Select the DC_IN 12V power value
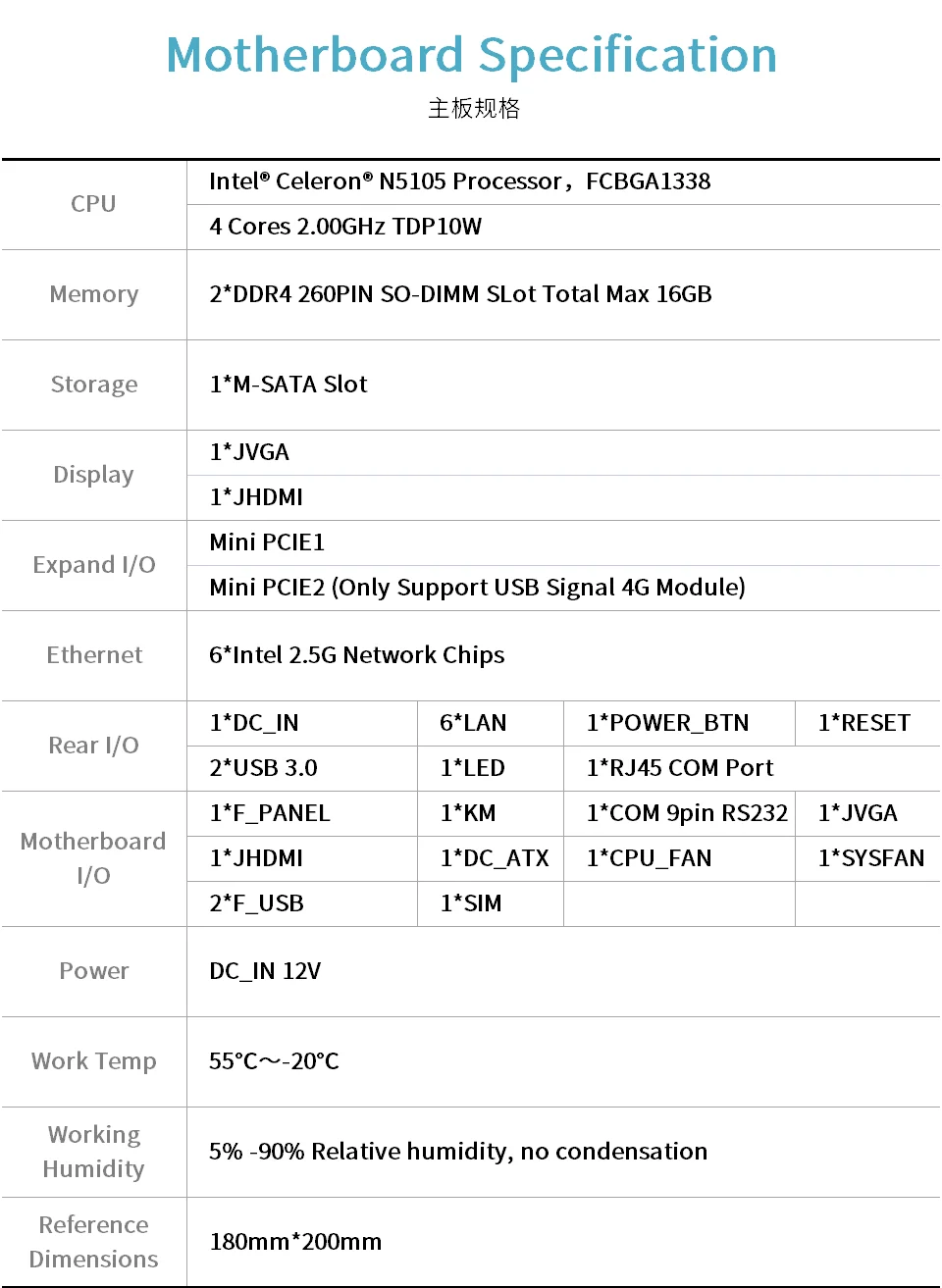Viewport: 942px width, 1288px height. pyautogui.click(x=265, y=971)
